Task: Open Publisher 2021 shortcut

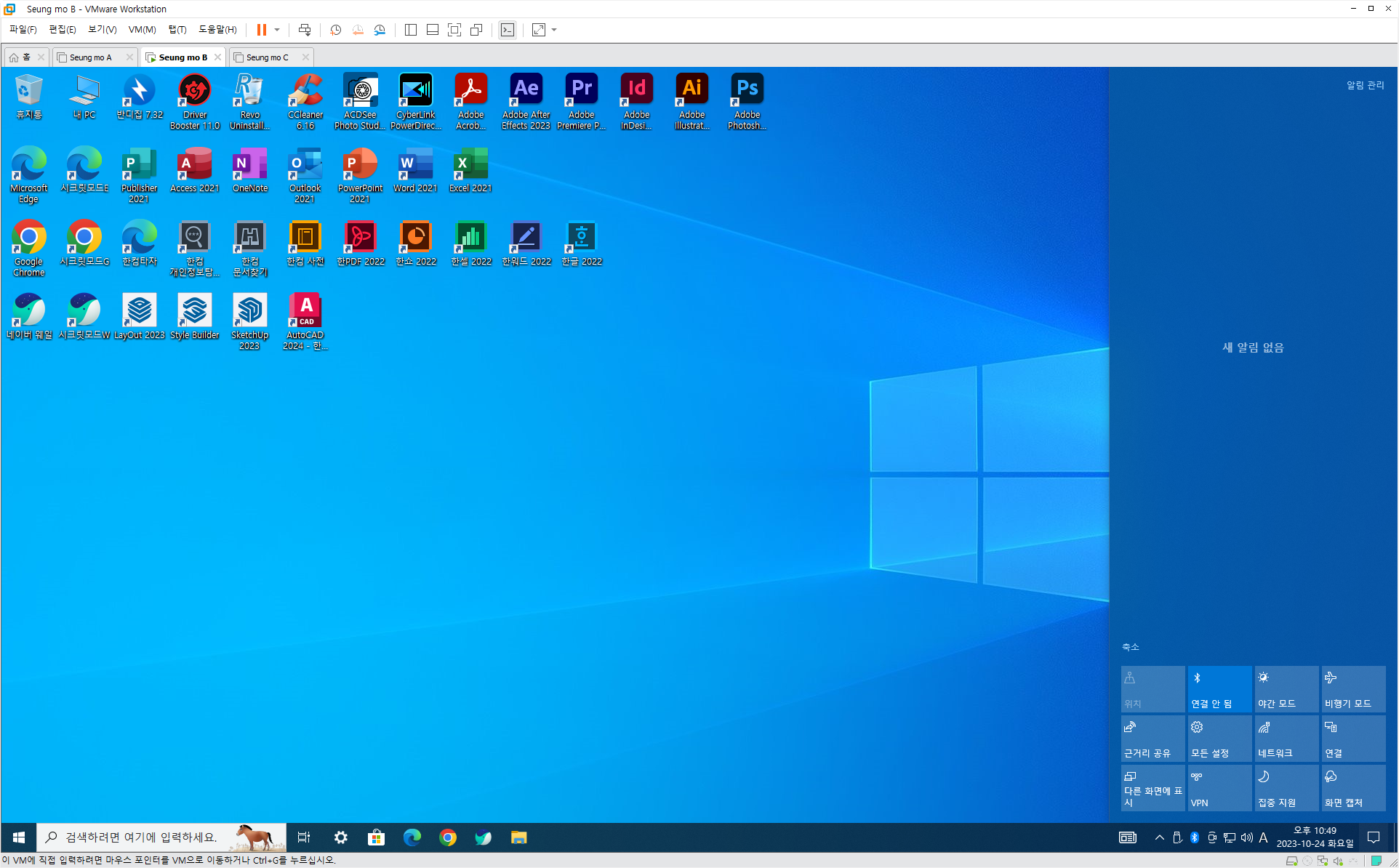Action: (x=140, y=175)
